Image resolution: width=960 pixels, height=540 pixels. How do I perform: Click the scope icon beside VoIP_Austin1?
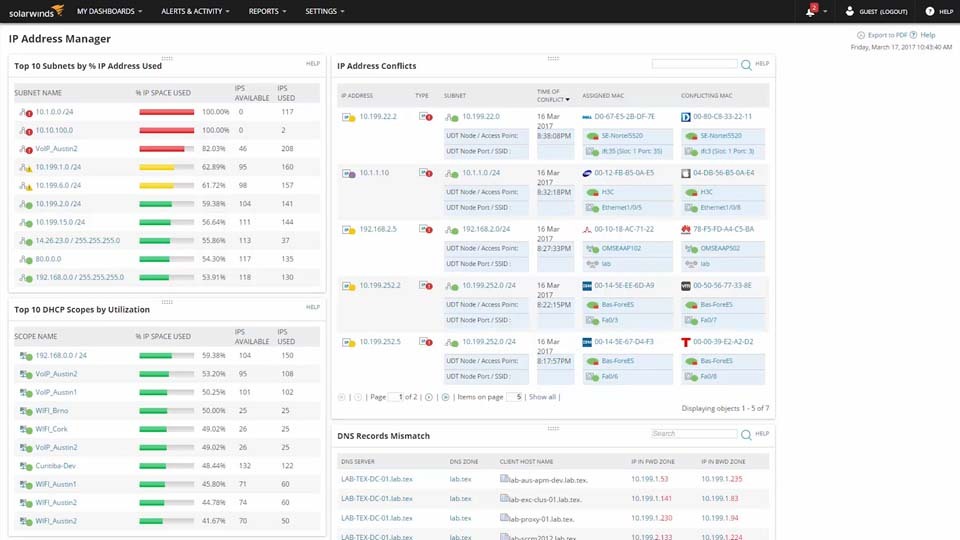26,392
